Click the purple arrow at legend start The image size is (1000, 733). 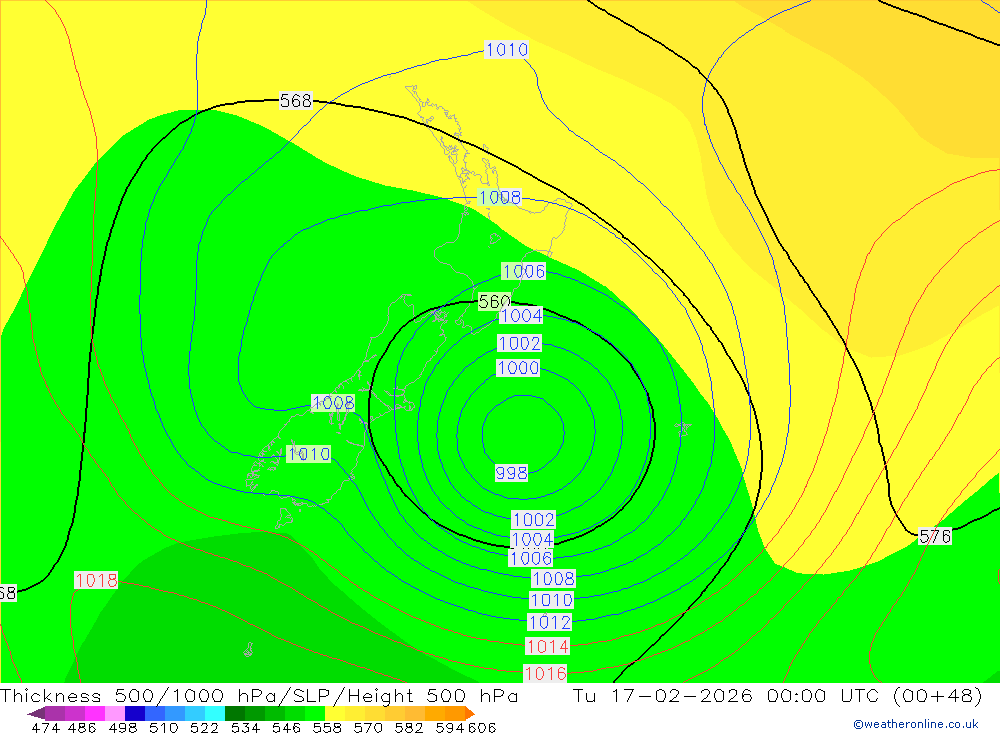[36, 713]
